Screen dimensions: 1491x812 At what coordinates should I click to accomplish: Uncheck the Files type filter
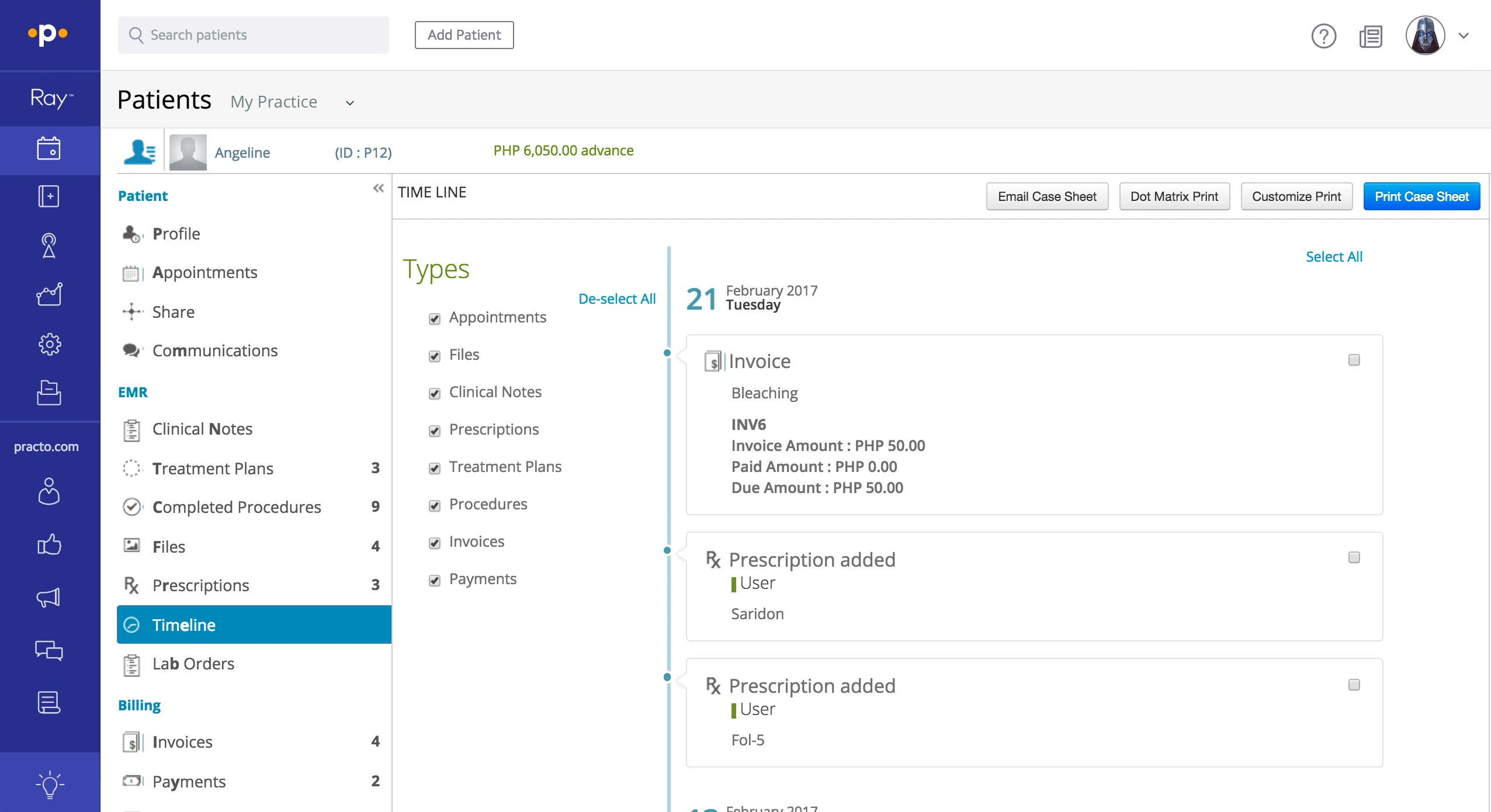pos(435,356)
